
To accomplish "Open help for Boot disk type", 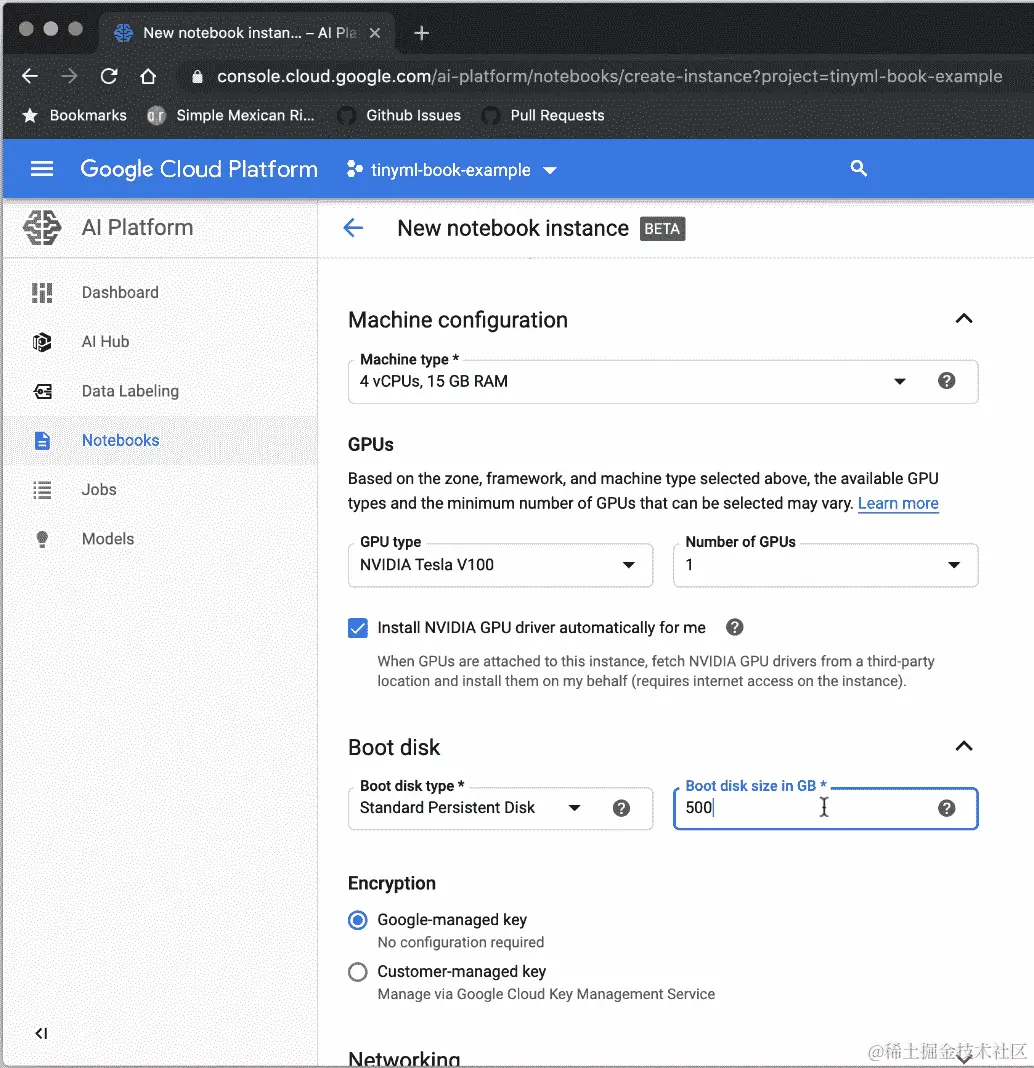I will pos(621,808).
